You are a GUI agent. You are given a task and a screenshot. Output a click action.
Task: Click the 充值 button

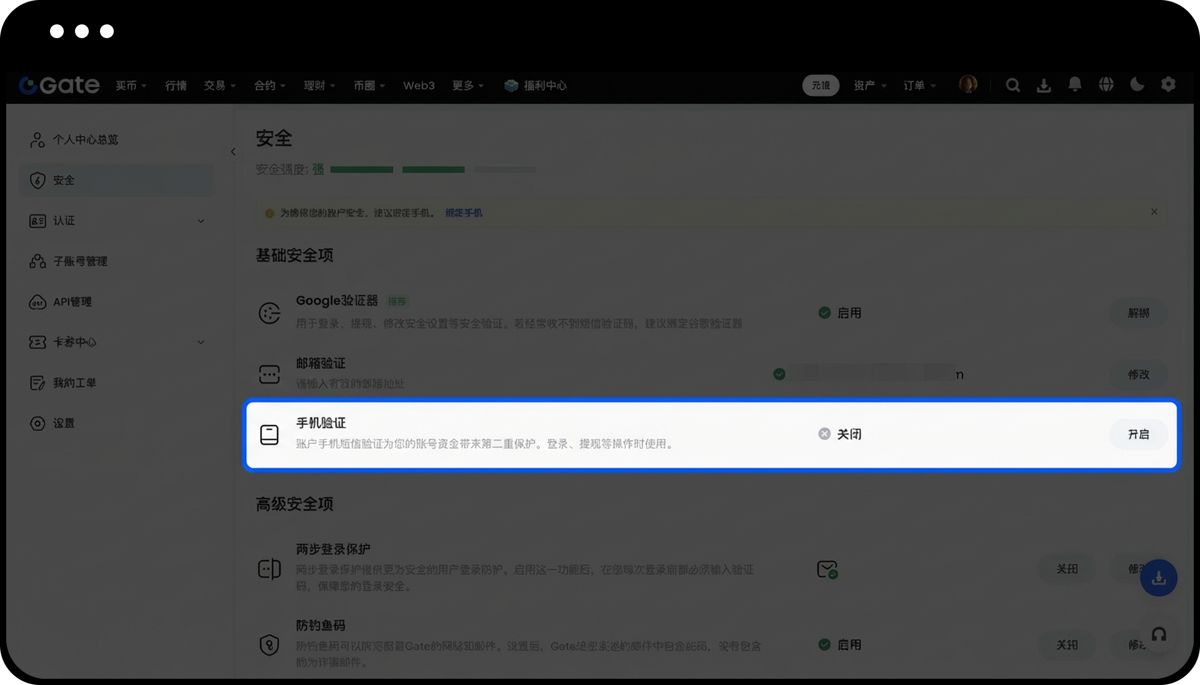coord(821,86)
